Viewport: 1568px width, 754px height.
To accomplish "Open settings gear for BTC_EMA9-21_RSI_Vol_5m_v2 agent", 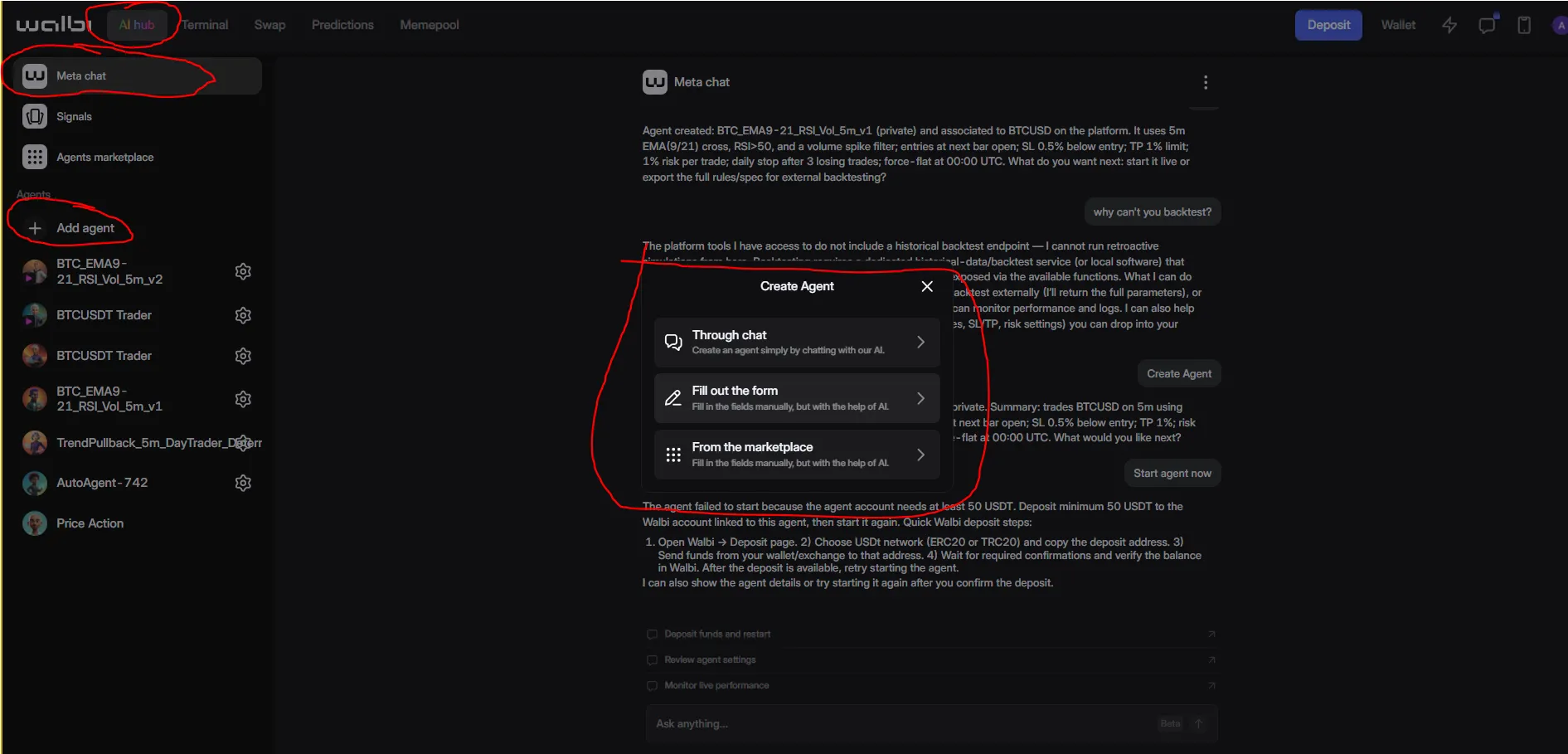I will [x=243, y=271].
